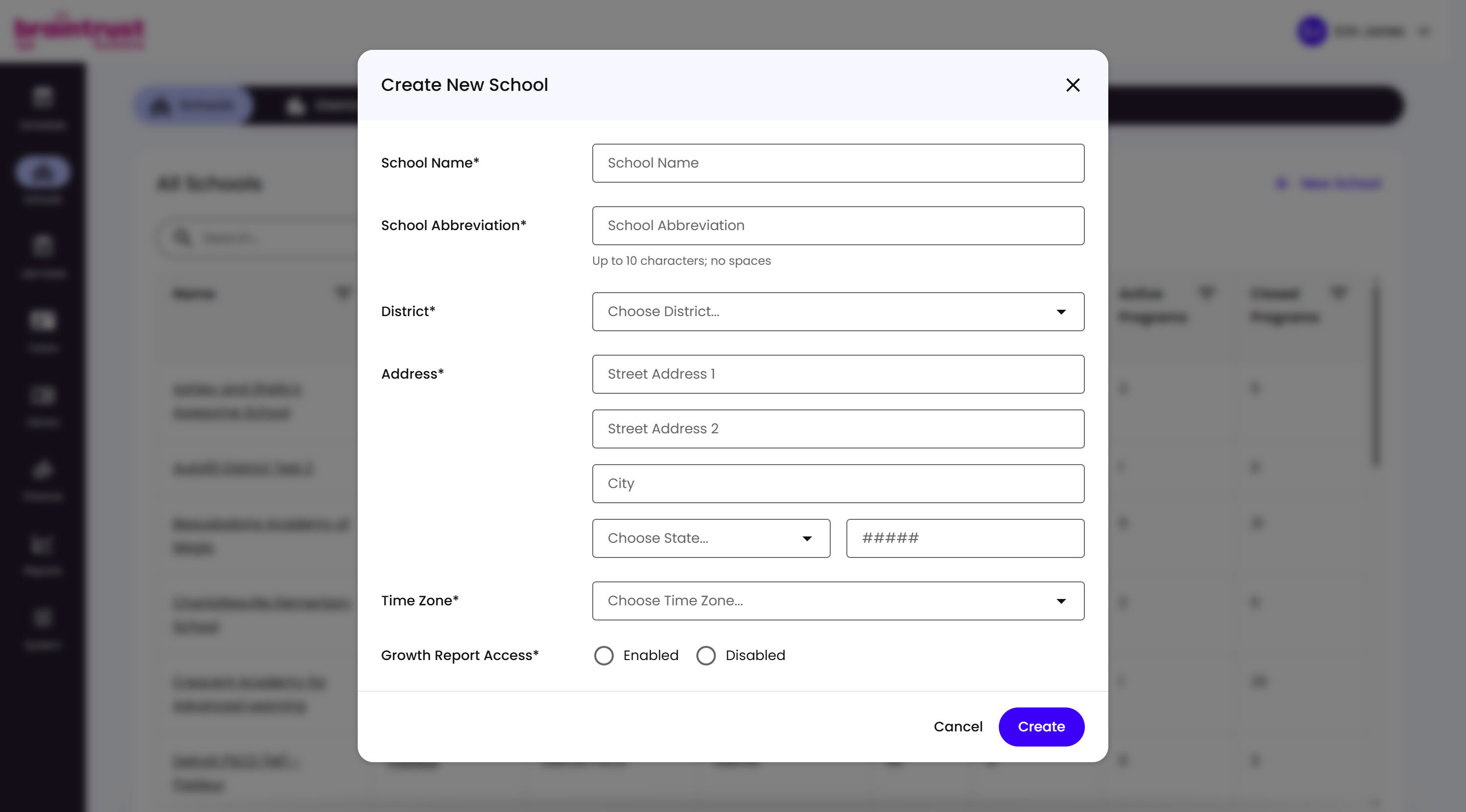Image resolution: width=1466 pixels, height=812 pixels.
Task: Focus the School Abbreviation field
Action: point(838,226)
